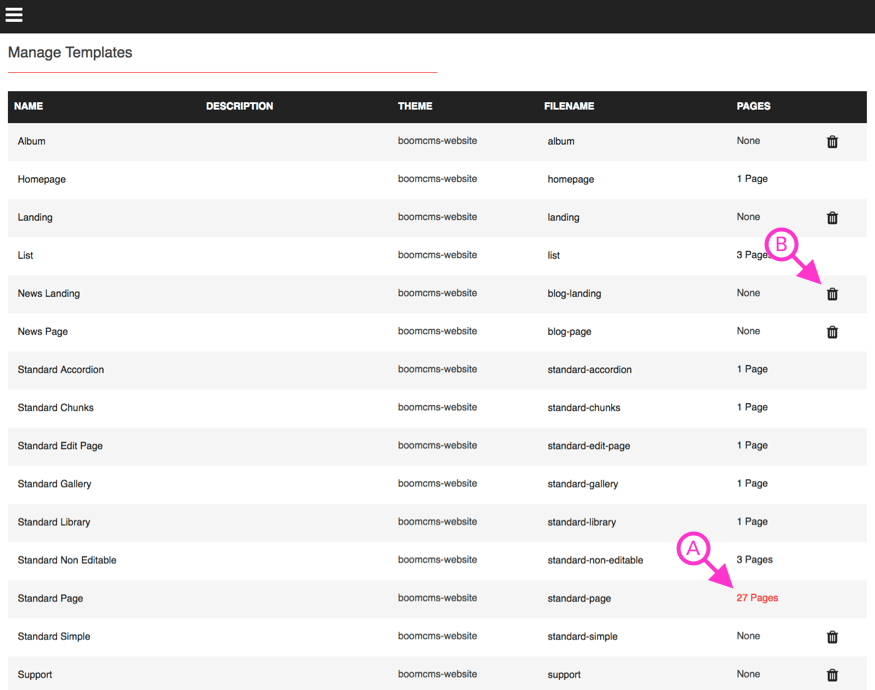Select the News Page template

(43, 331)
